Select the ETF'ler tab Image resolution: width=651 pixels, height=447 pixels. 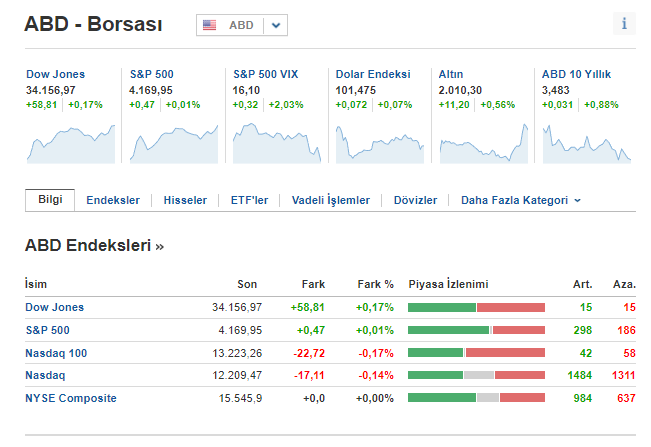click(x=249, y=200)
